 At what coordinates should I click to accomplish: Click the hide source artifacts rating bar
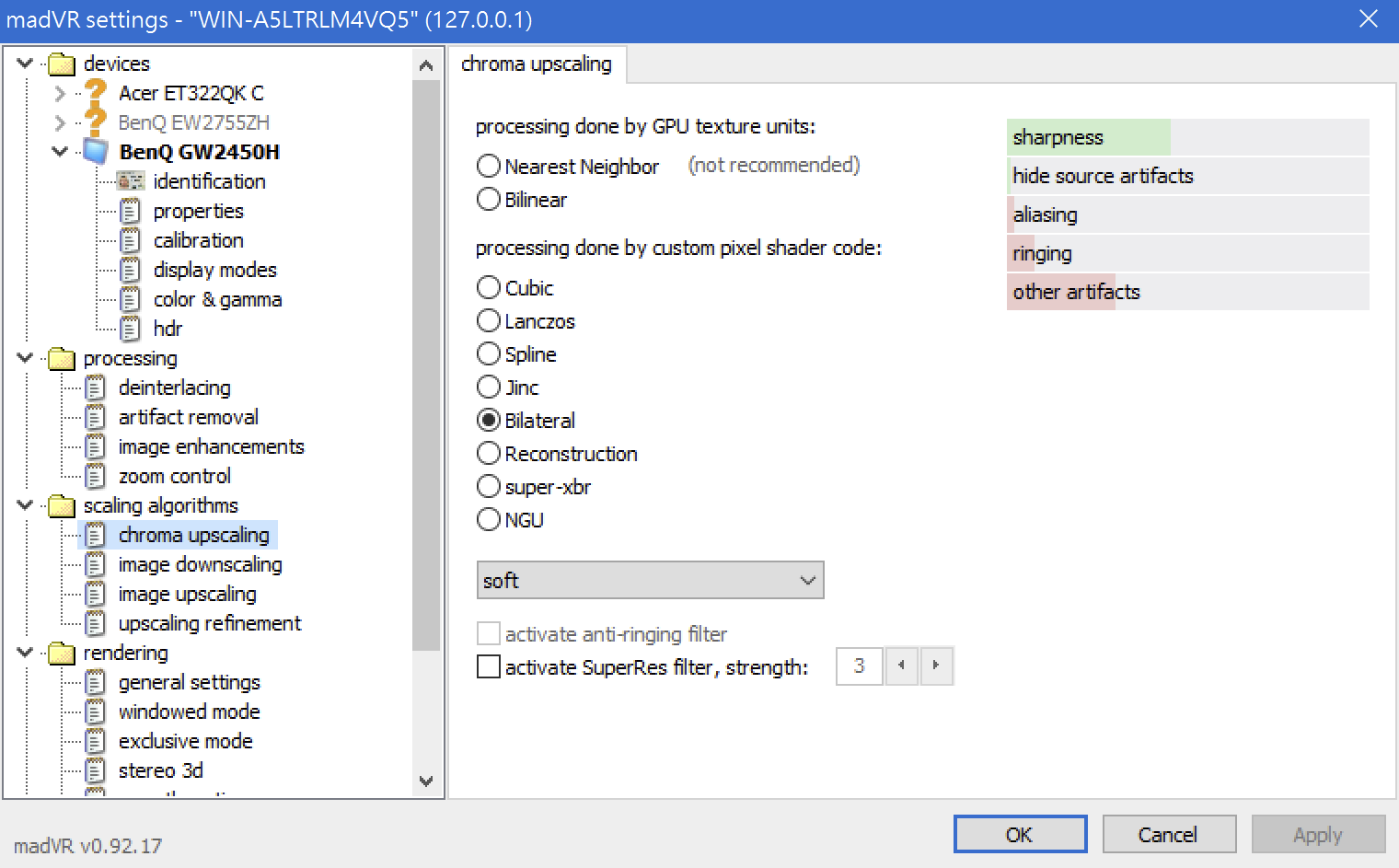tap(1188, 176)
